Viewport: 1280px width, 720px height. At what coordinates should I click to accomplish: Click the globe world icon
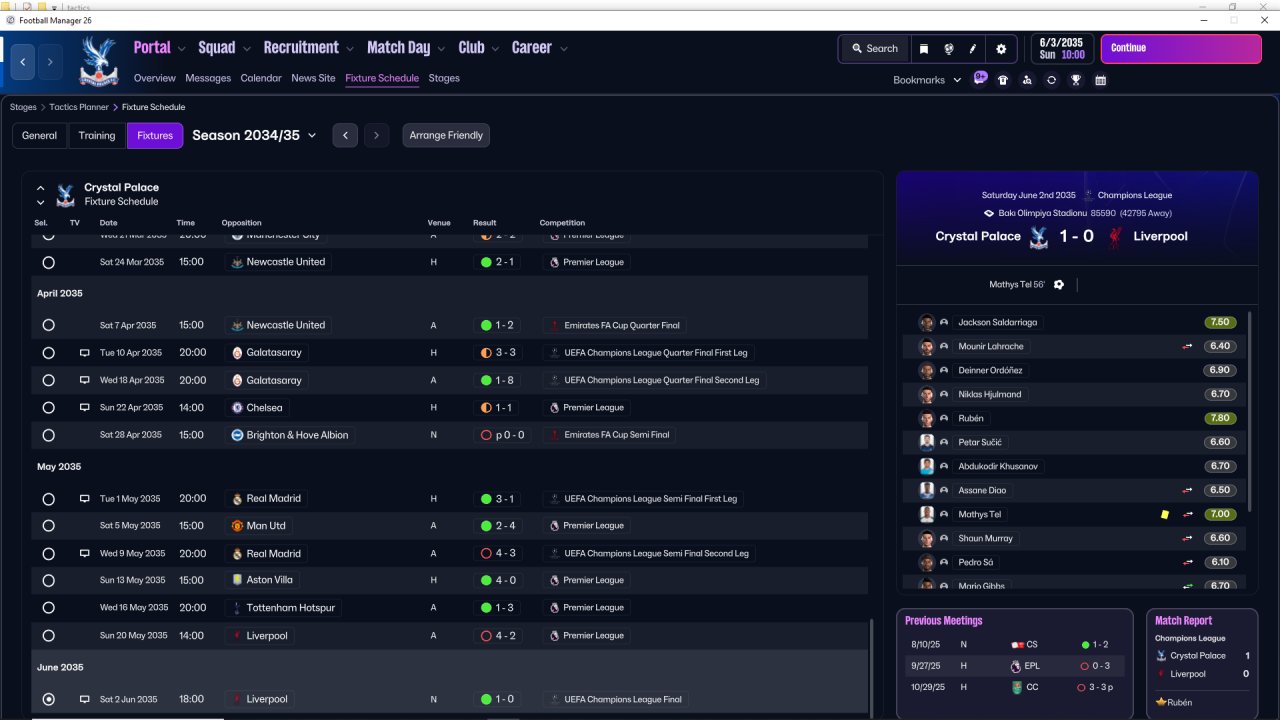(948, 48)
